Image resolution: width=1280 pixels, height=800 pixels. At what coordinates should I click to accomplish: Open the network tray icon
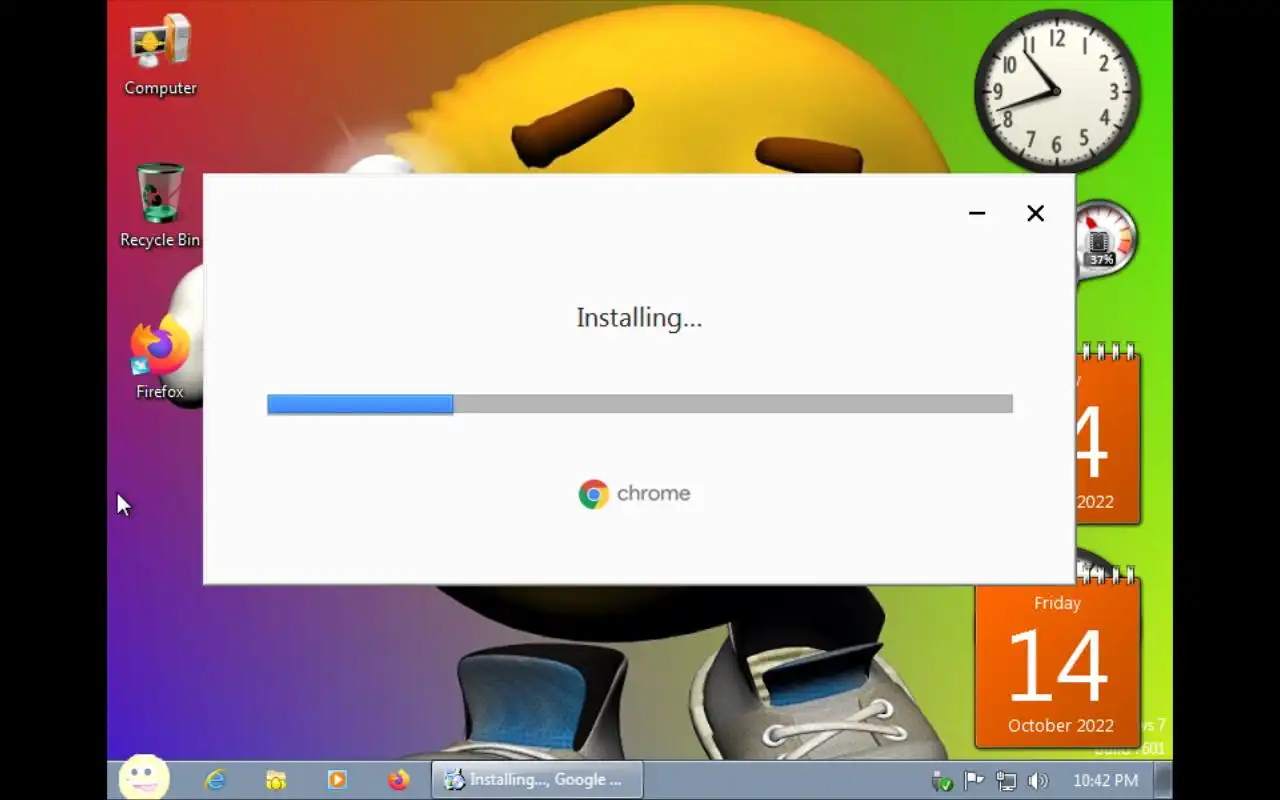(x=1006, y=781)
